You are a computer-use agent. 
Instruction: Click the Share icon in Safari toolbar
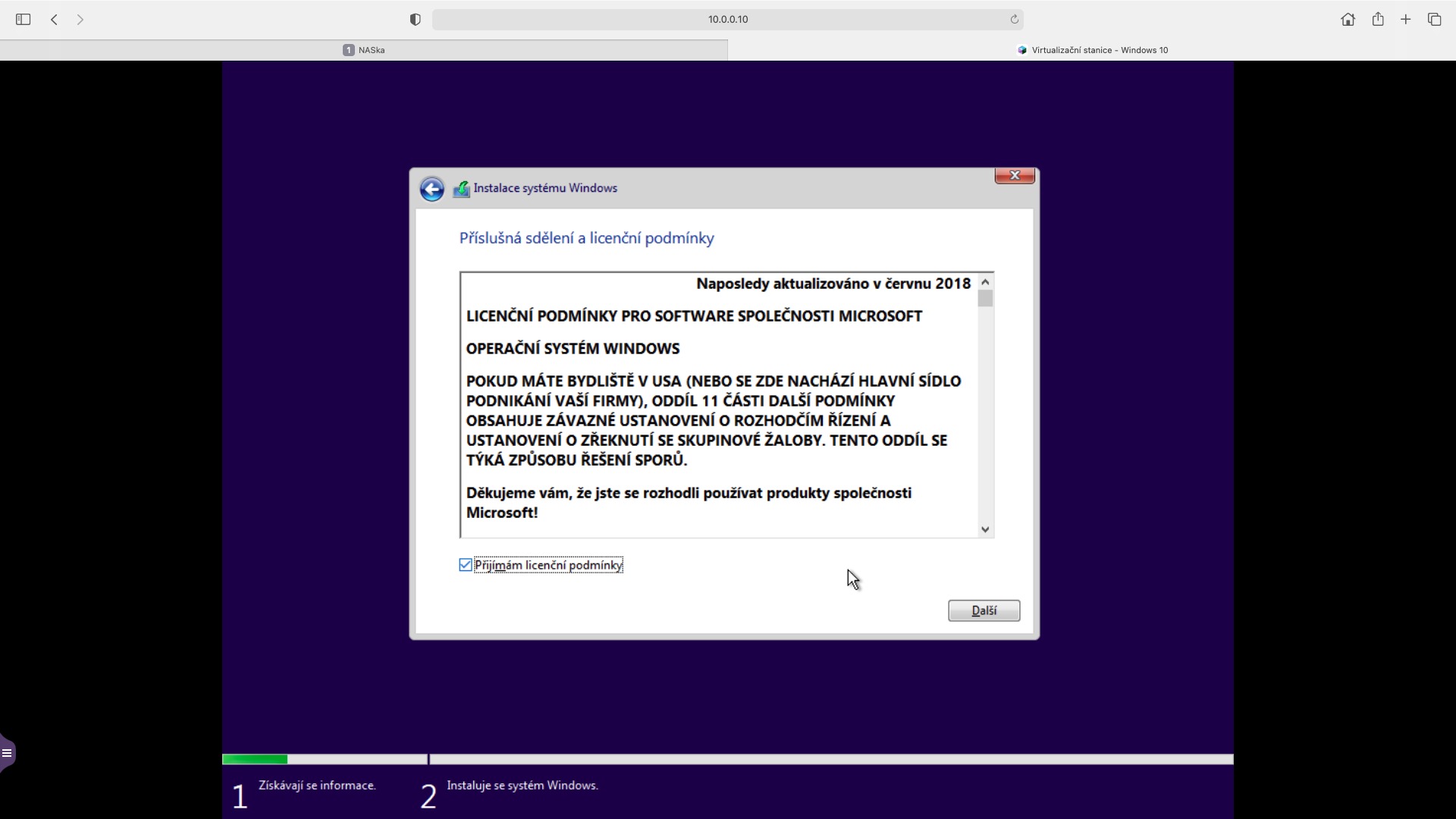coord(1378,20)
